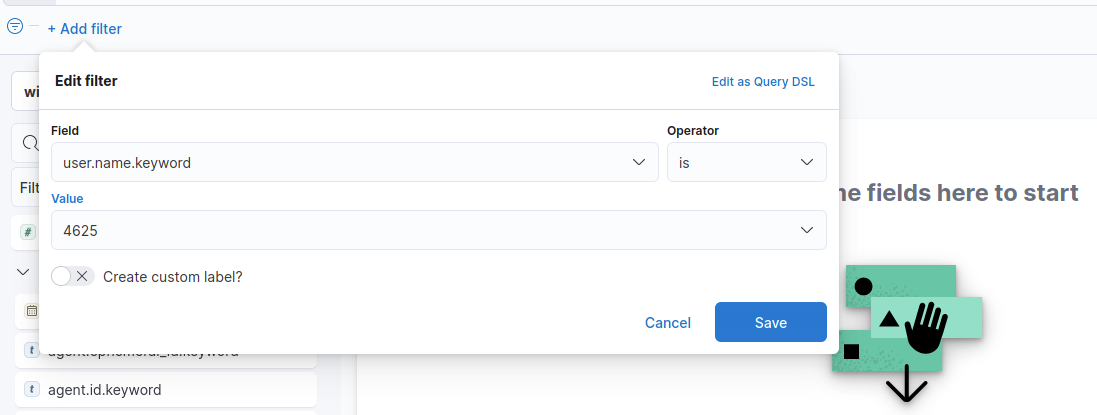Save the filter
This screenshot has width=1097, height=415.
coord(770,322)
